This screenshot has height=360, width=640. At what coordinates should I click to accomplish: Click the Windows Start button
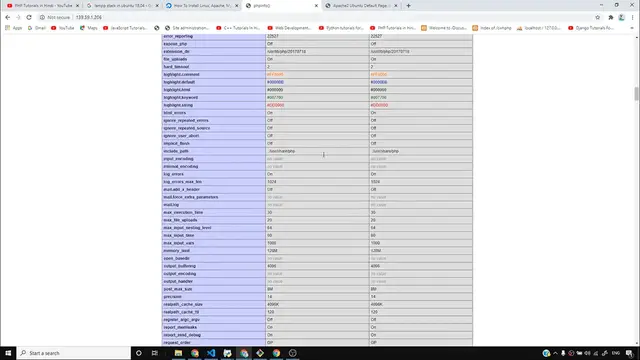pyautogui.click(x=8, y=353)
